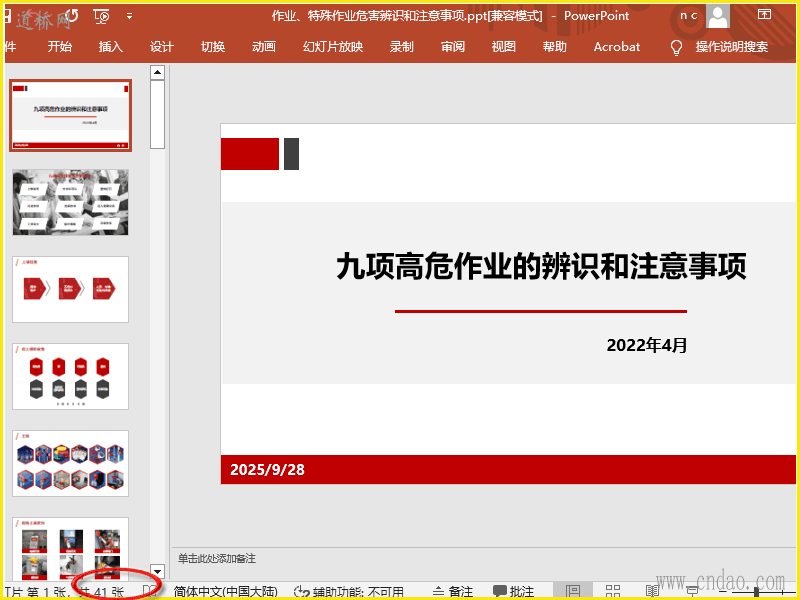The image size is (800, 600).
Task: Click language indicator 简体中文(中国大陆)
Action: point(226,592)
